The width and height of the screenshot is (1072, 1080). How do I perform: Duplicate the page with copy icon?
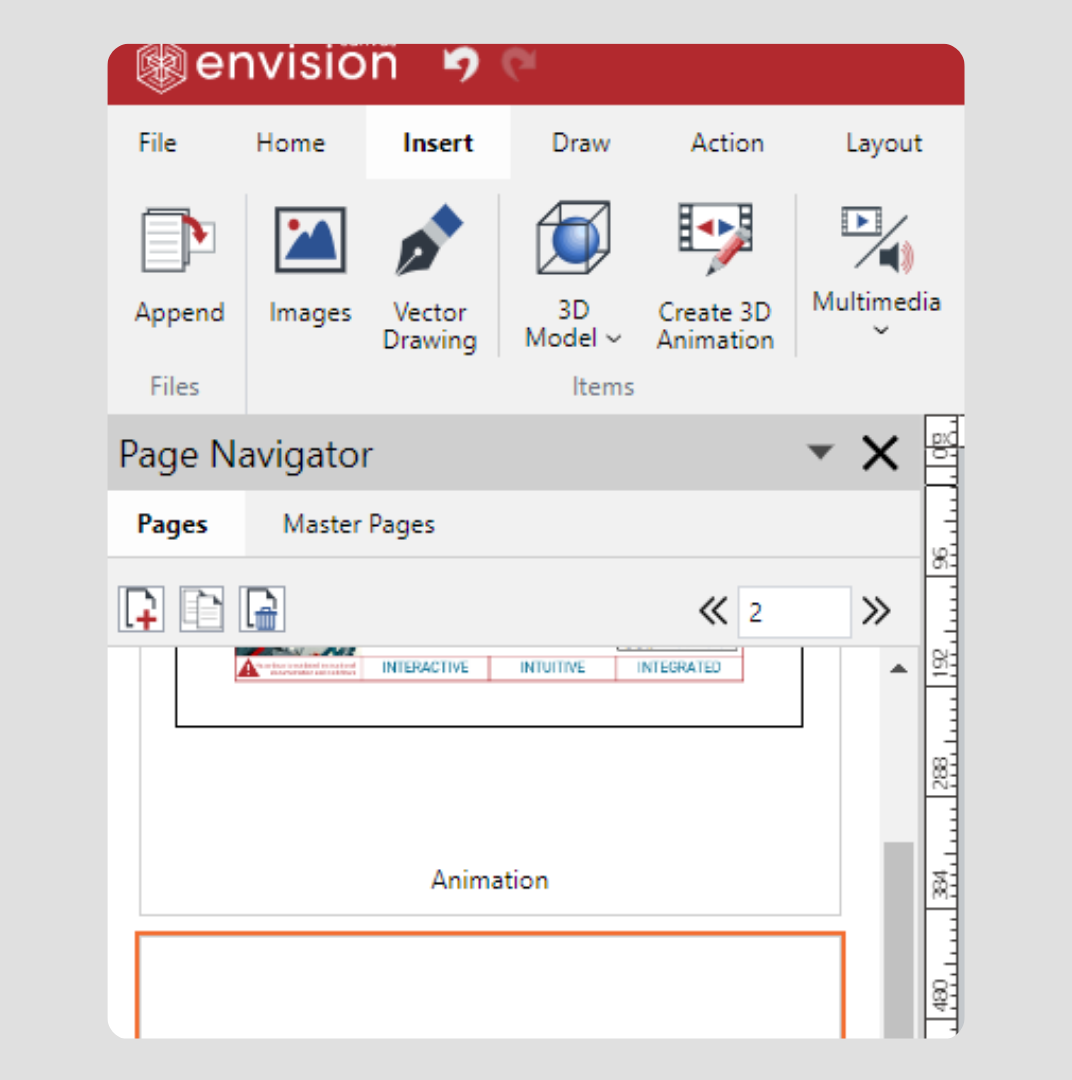pyautogui.click(x=201, y=609)
